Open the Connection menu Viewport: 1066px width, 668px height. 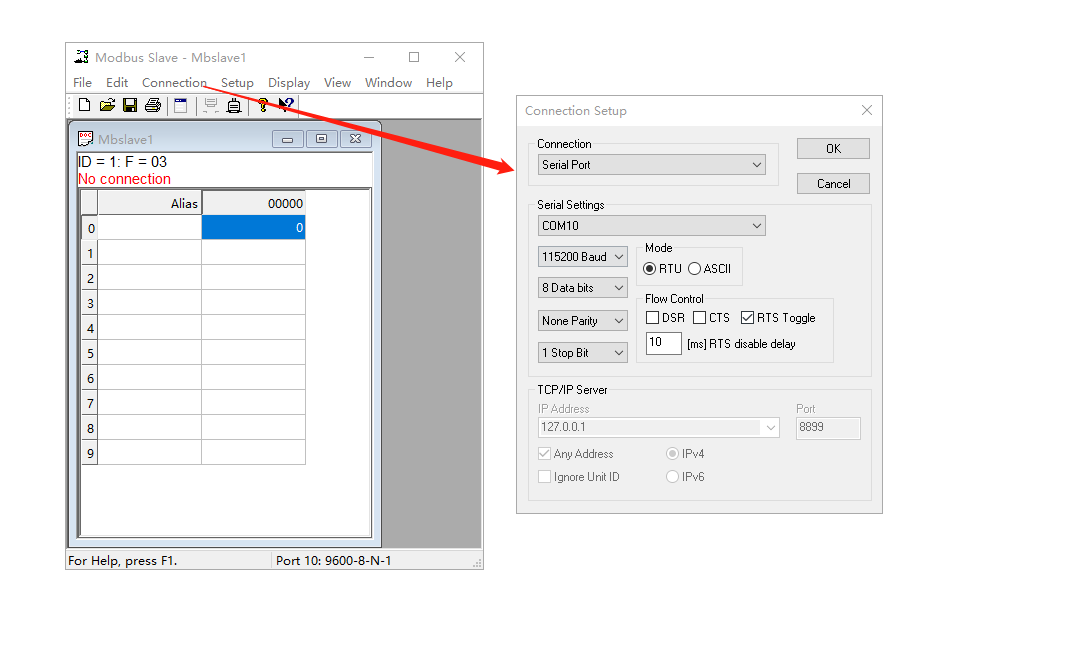click(174, 83)
